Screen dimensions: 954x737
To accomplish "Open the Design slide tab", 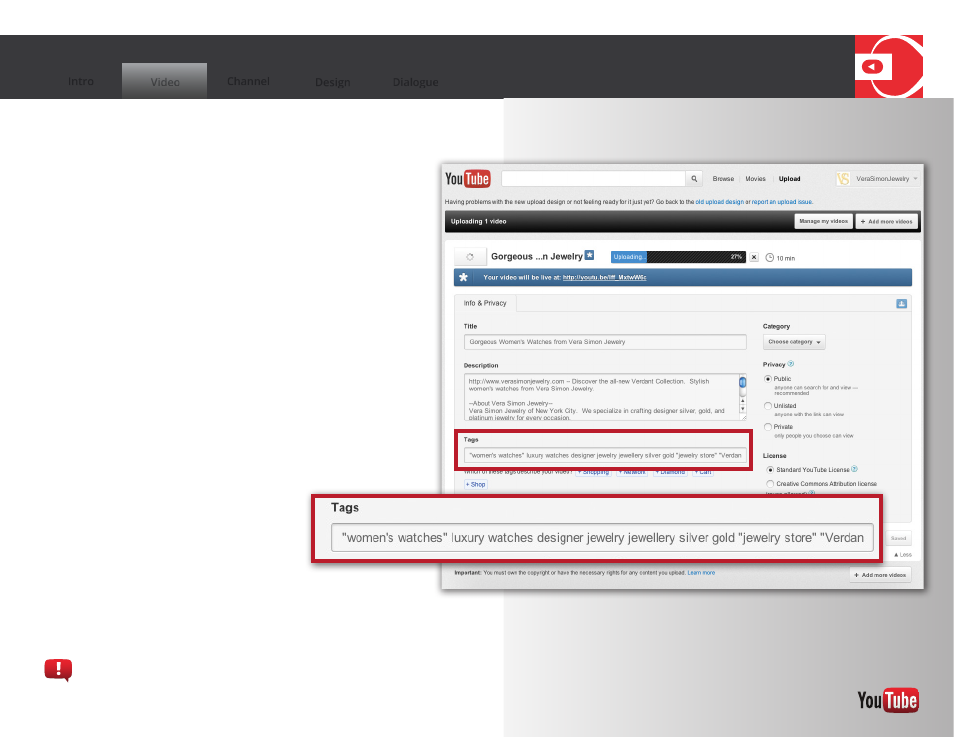I will (x=333, y=82).
